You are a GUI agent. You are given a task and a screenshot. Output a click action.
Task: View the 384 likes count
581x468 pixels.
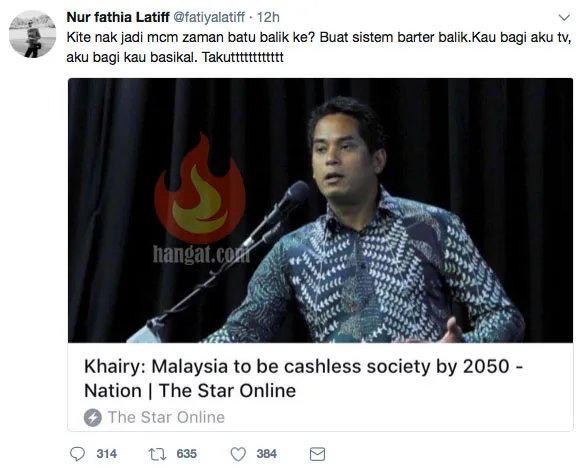[267, 454]
